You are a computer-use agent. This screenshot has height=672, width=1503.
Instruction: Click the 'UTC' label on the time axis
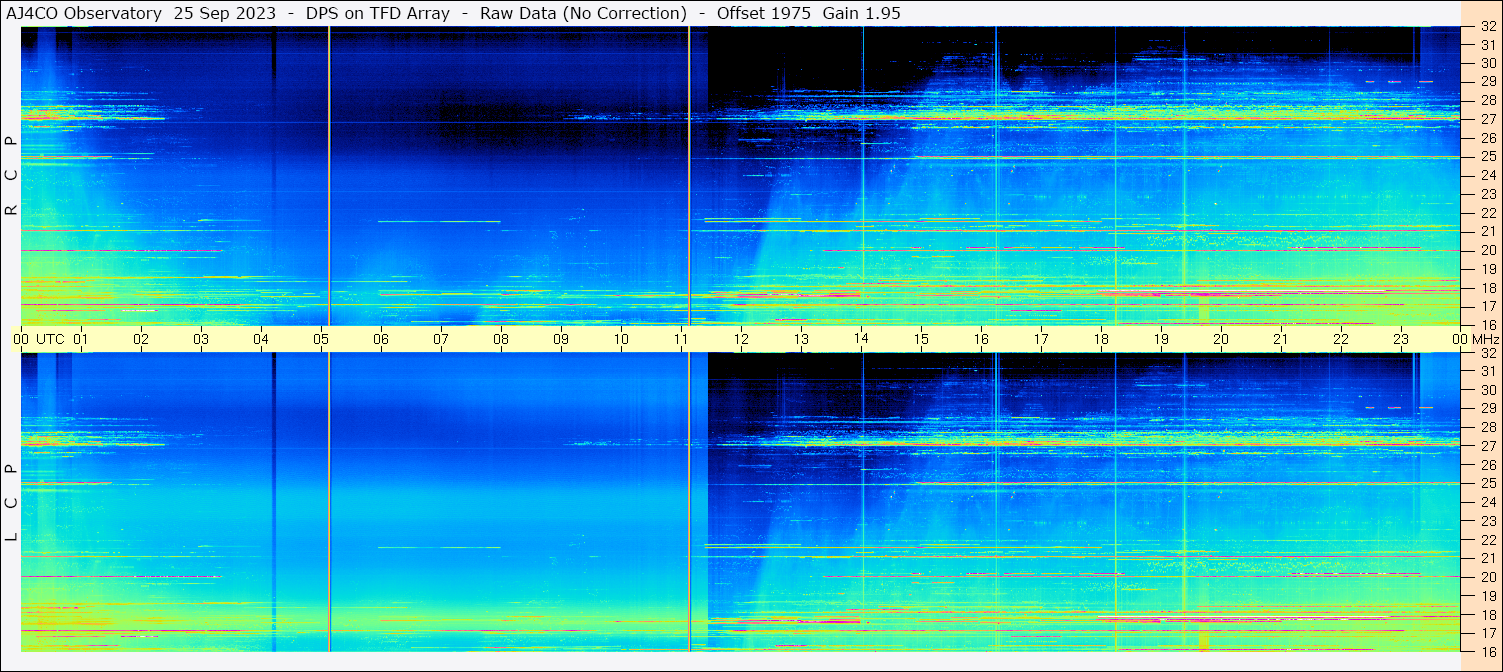50,339
